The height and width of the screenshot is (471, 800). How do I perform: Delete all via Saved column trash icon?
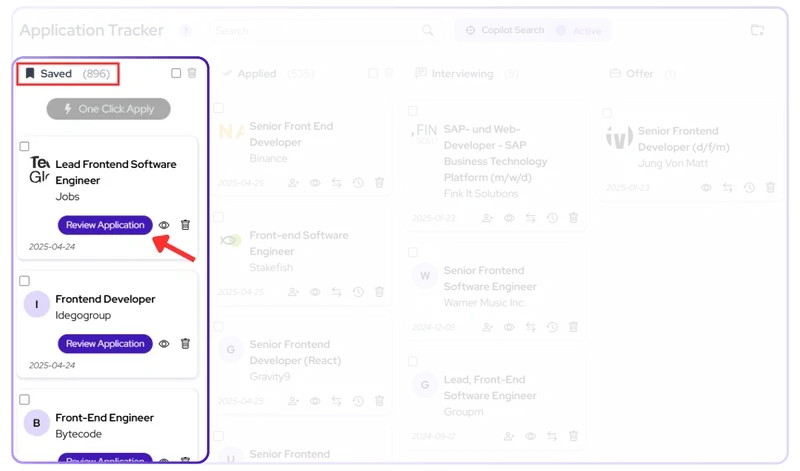click(x=192, y=73)
